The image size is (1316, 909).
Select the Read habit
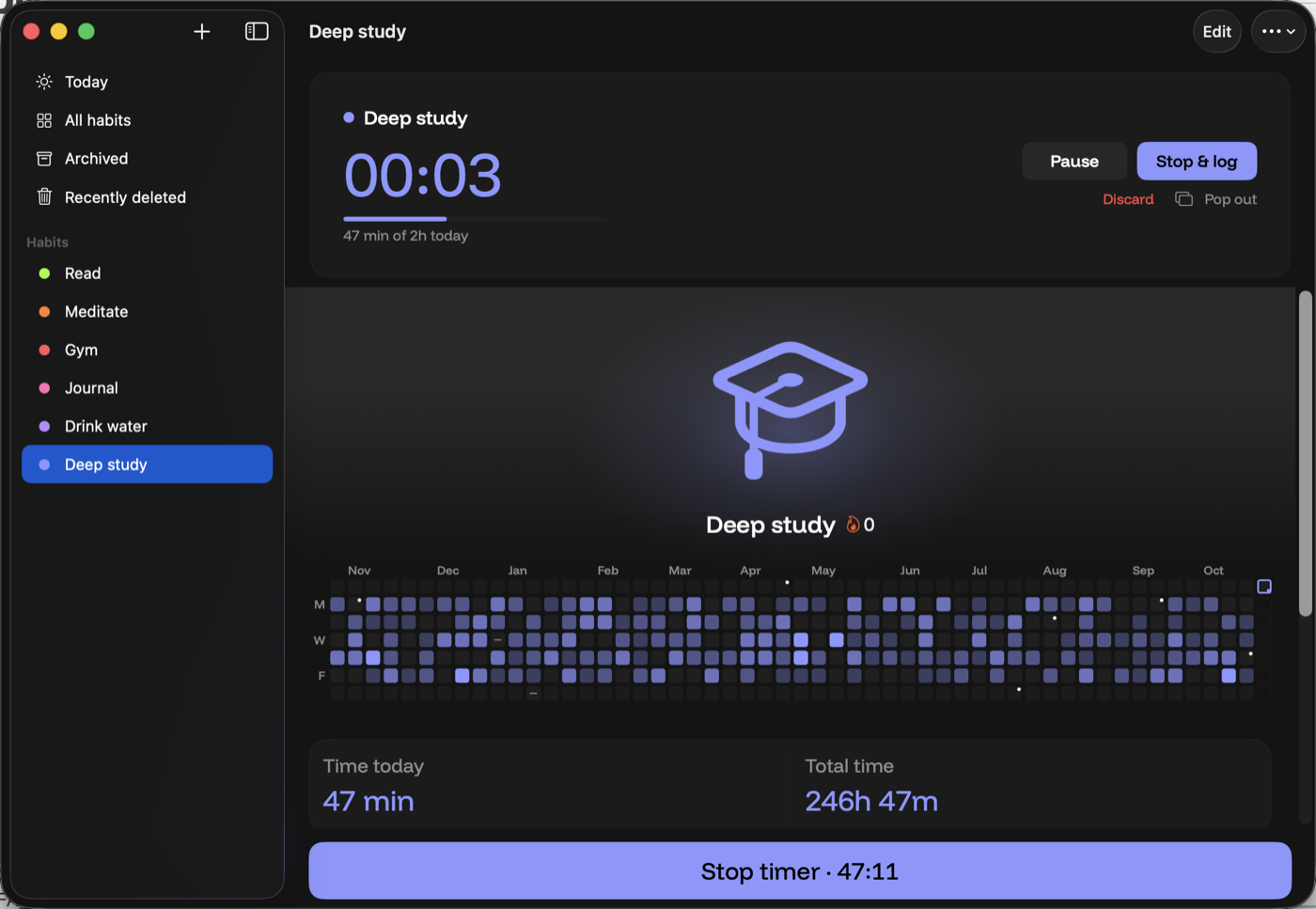coord(148,274)
